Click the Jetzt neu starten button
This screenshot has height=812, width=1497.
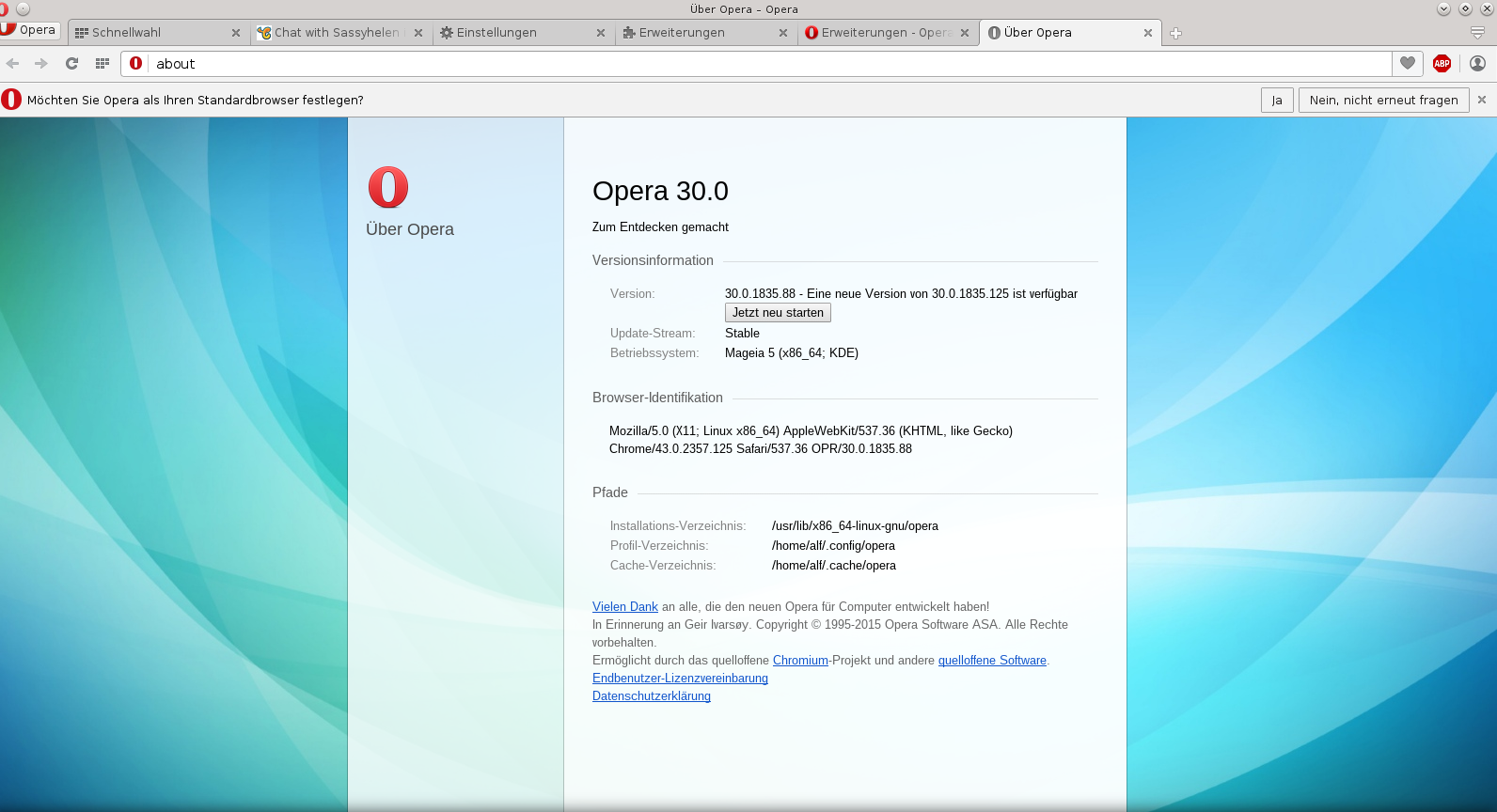coord(778,313)
